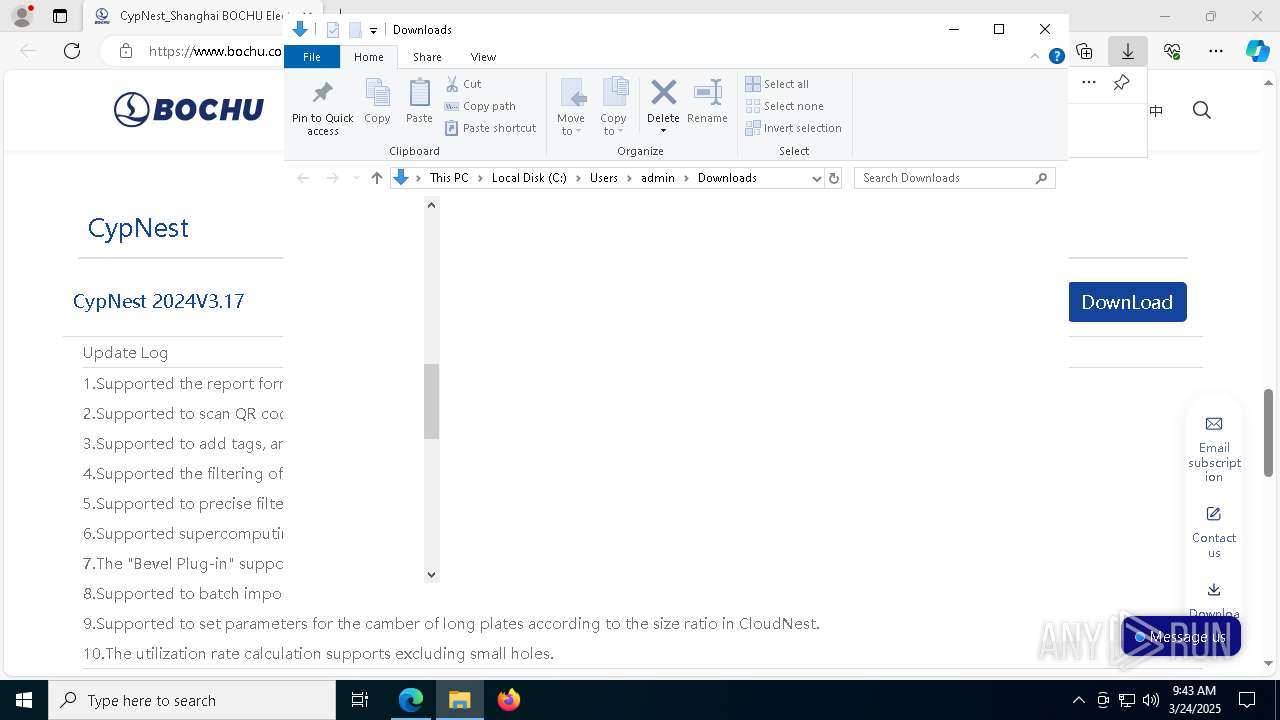Expand address bar history dropdown
This screenshot has width=1280, height=720.
click(x=817, y=178)
